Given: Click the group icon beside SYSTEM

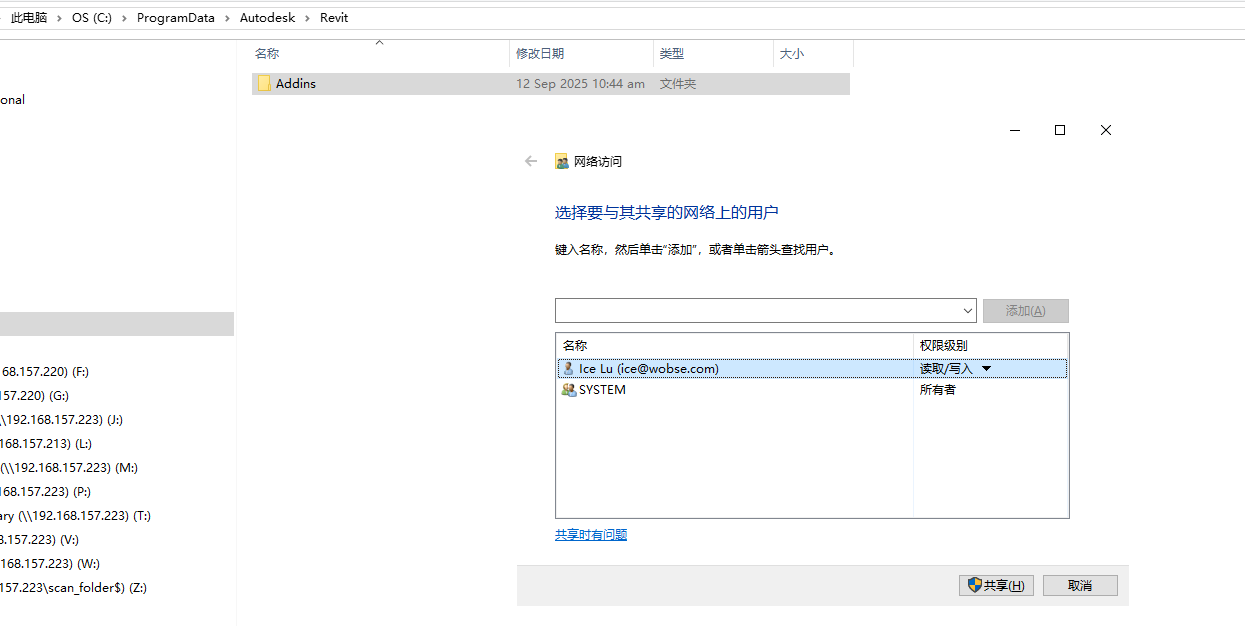Looking at the screenshot, I should tap(569, 390).
